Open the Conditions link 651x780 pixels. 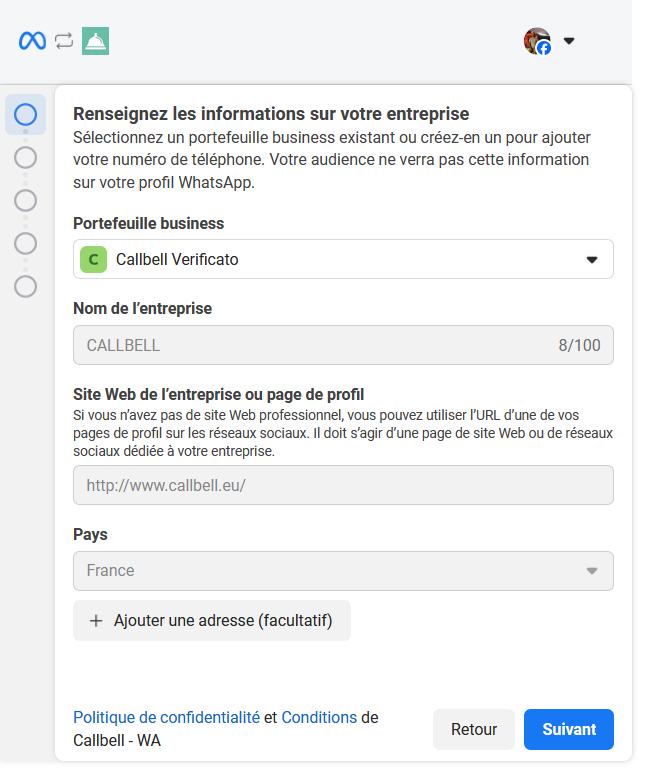coord(319,717)
